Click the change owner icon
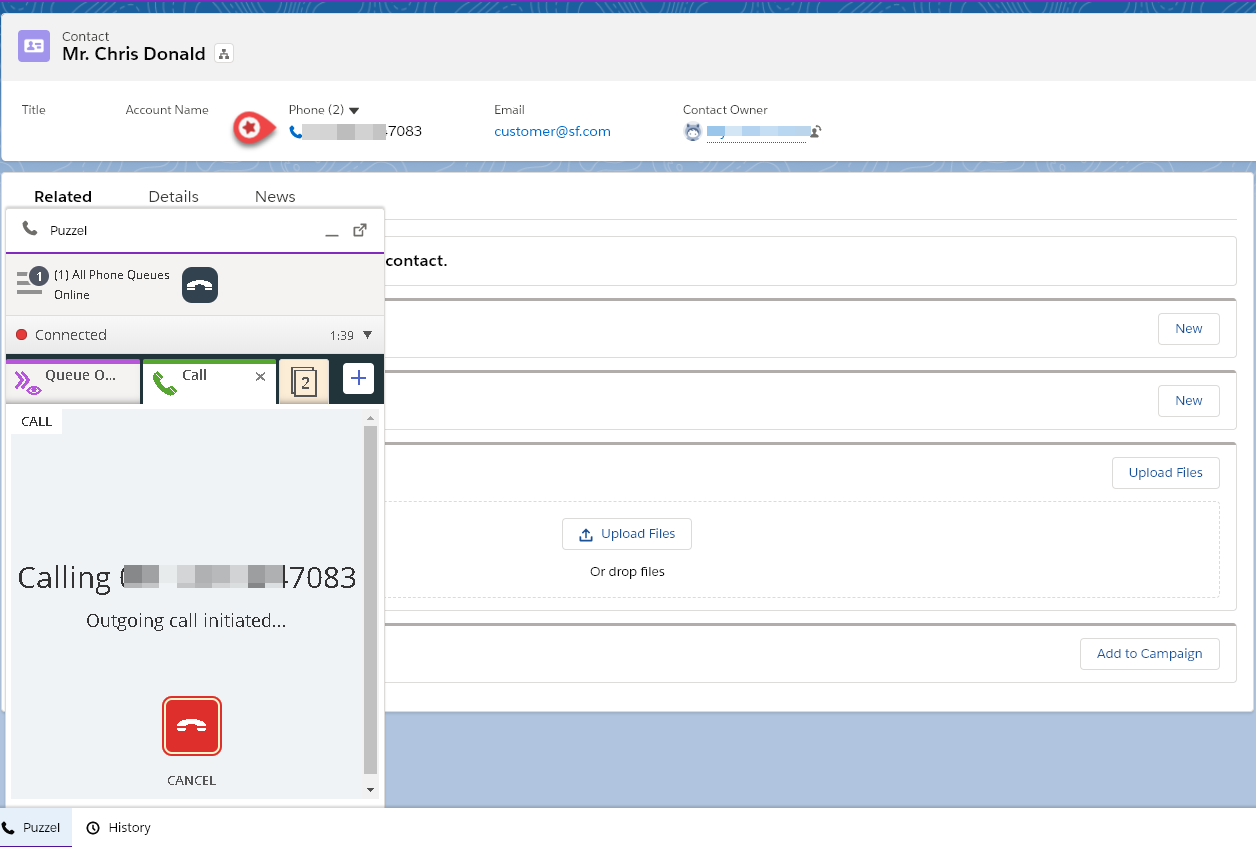 816,131
